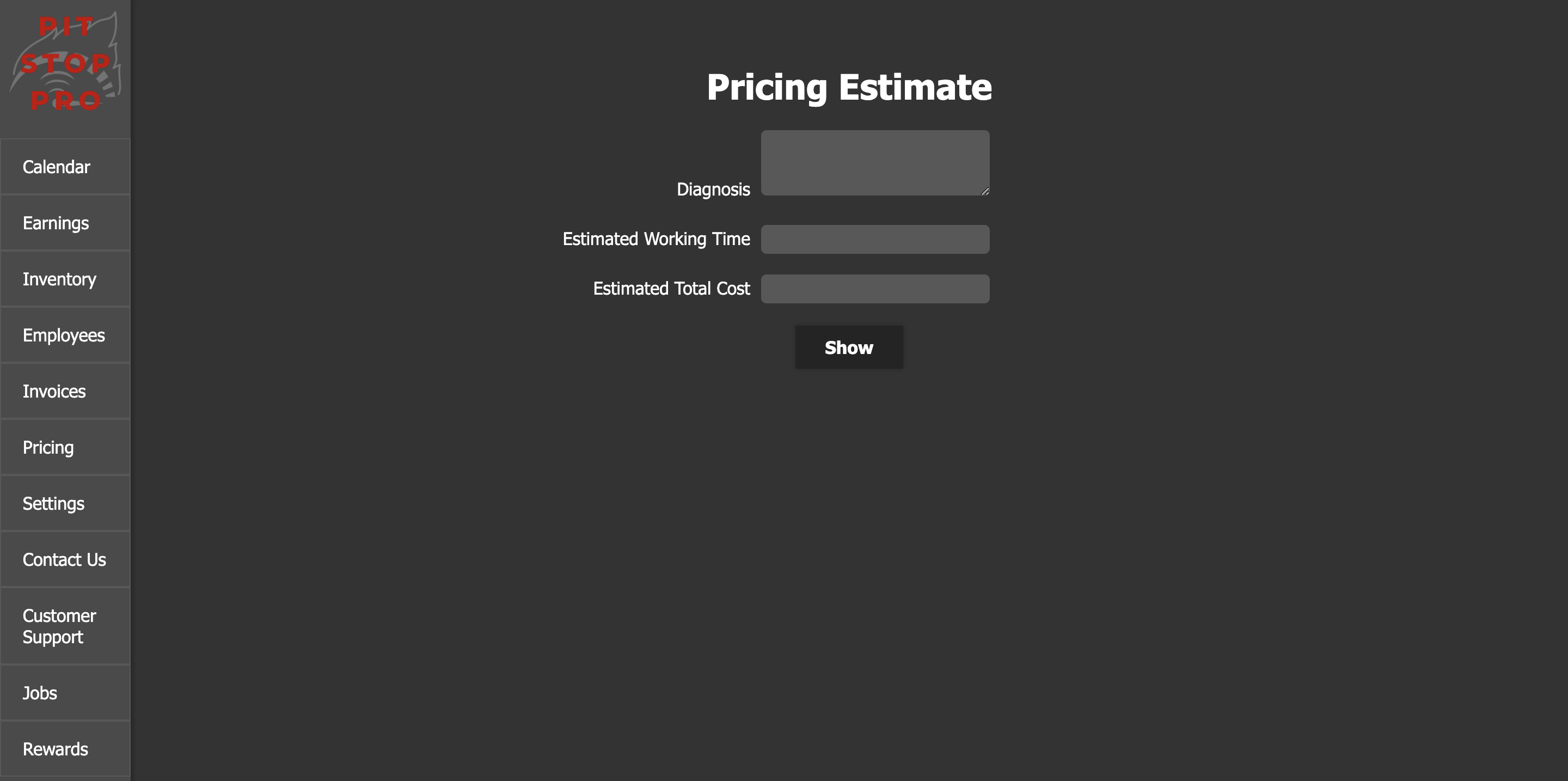Click the Calendar navigation icon
The image size is (1568, 781).
[65, 167]
